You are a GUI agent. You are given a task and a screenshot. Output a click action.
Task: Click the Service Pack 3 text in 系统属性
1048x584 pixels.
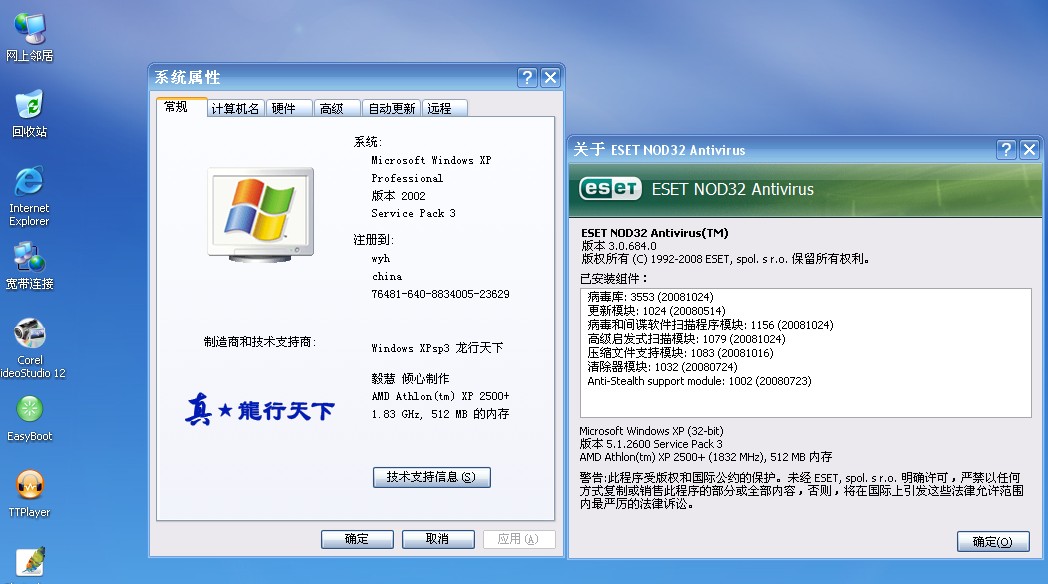point(413,213)
